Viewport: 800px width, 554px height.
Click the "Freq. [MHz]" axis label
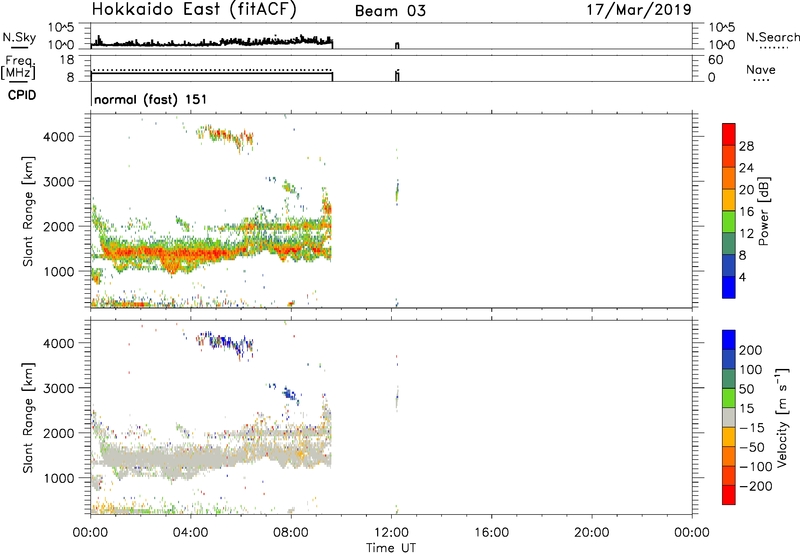pyautogui.click(x=18, y=68)
